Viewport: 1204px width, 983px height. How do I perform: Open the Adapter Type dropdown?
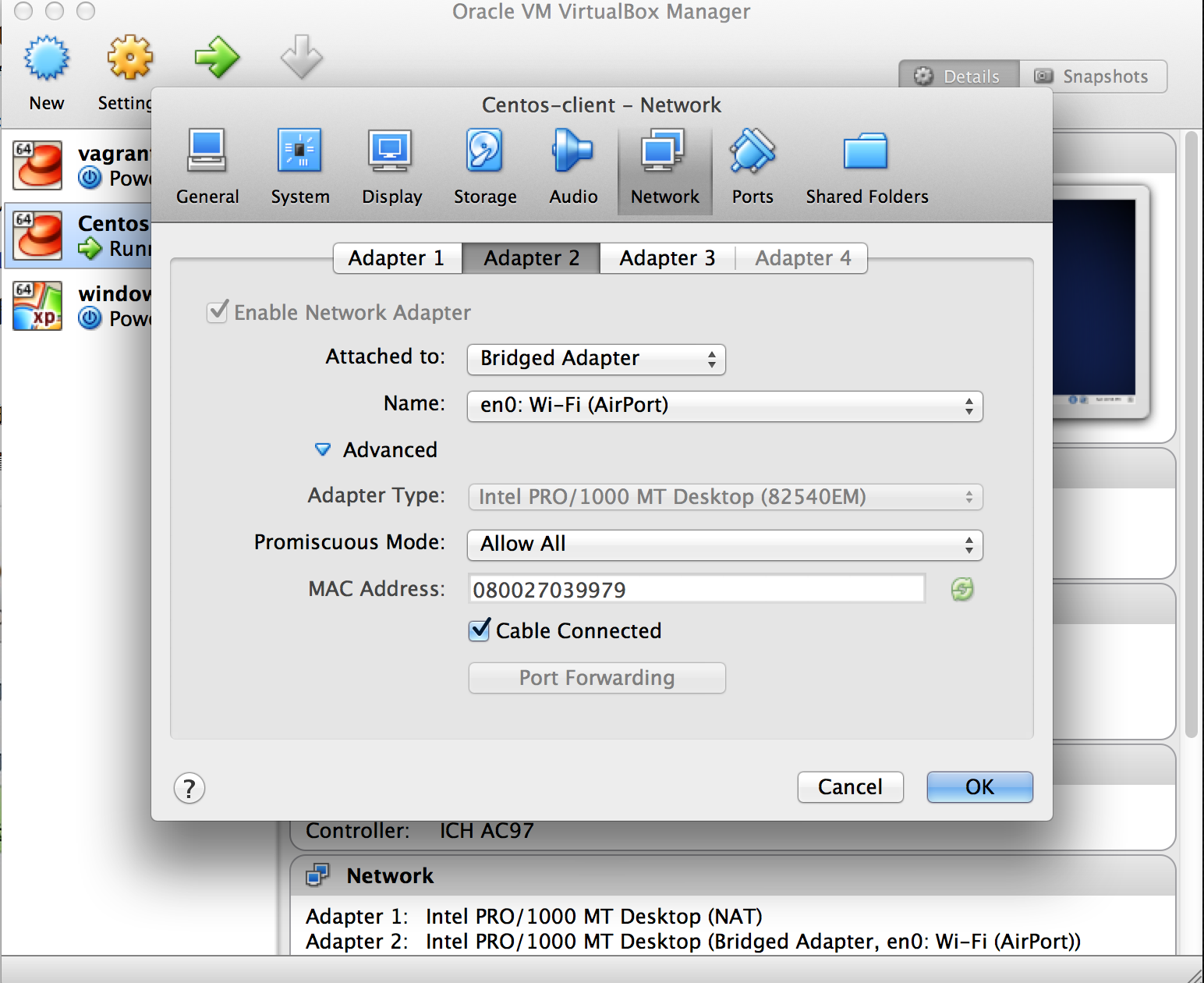tap(724, 497)
